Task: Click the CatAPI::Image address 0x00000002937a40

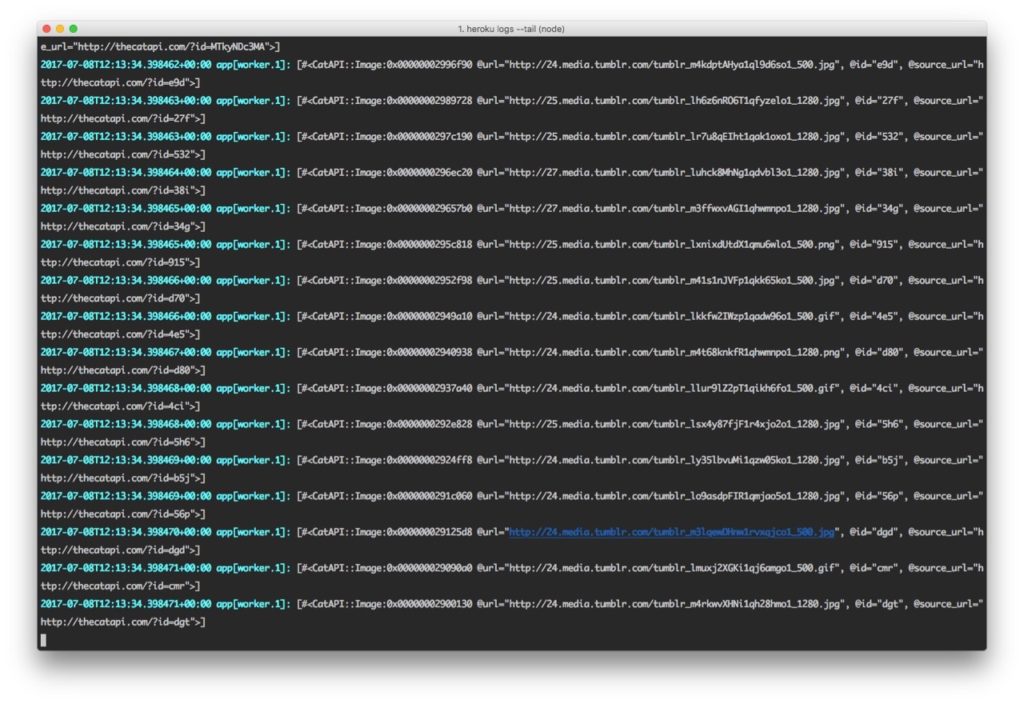Action: tap(429, 388)
